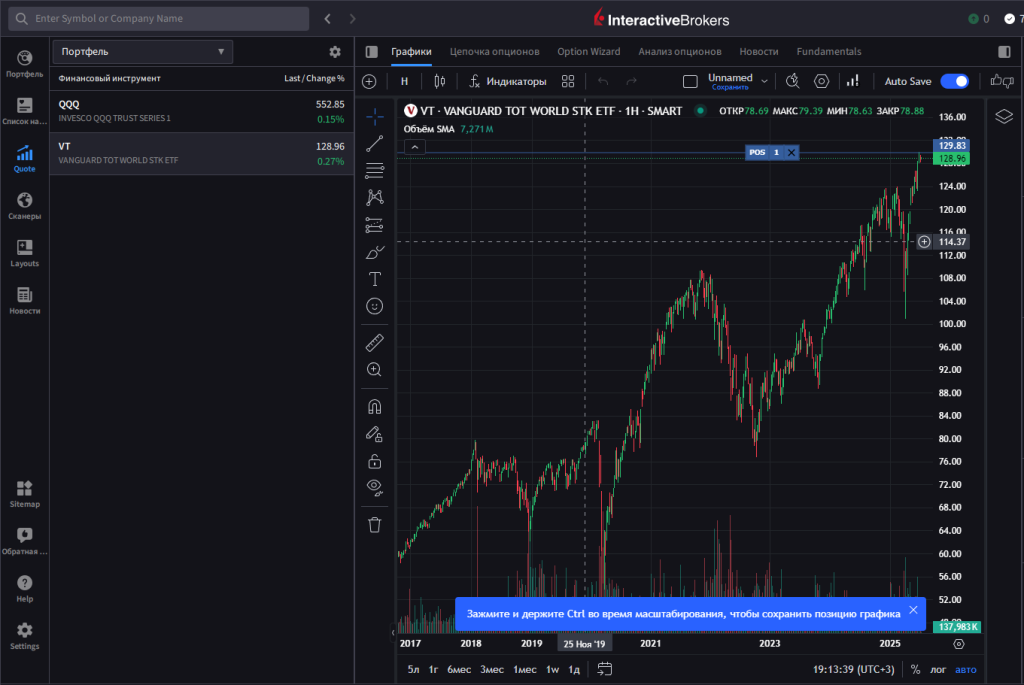This screenshot has width=1024, height=685.
Task: Open the Индикаторы indicators menu
Action: [x=507, y=81]
